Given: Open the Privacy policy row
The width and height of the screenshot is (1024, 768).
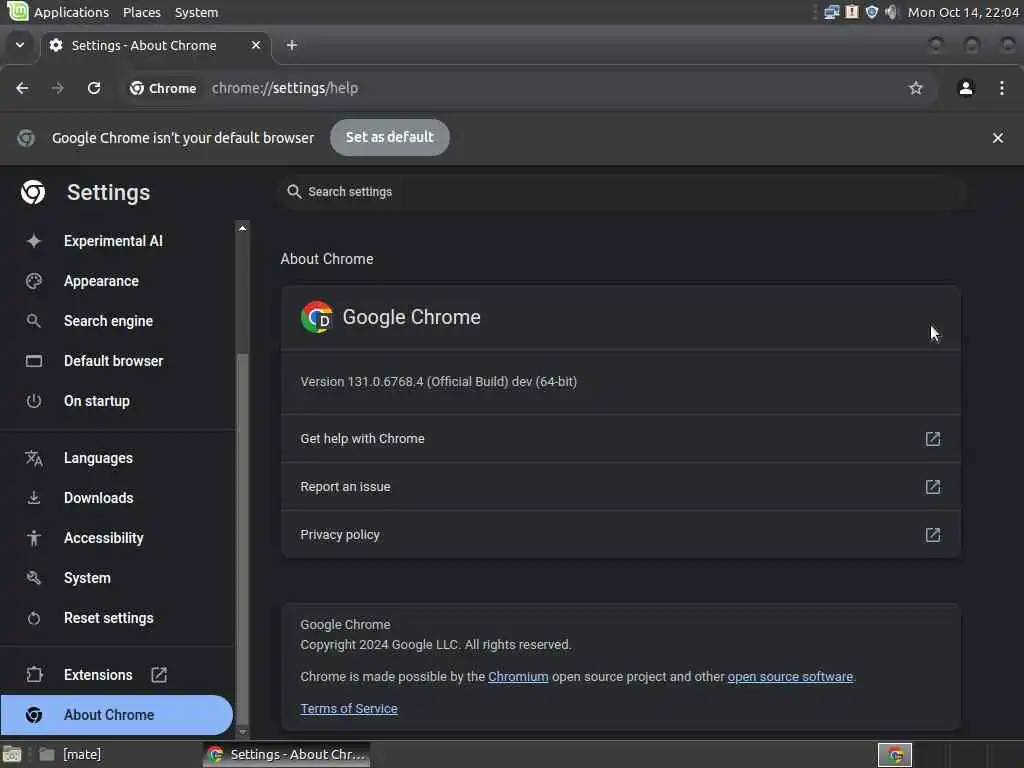Looking at the screenshot, I should (x=620, y=535).
